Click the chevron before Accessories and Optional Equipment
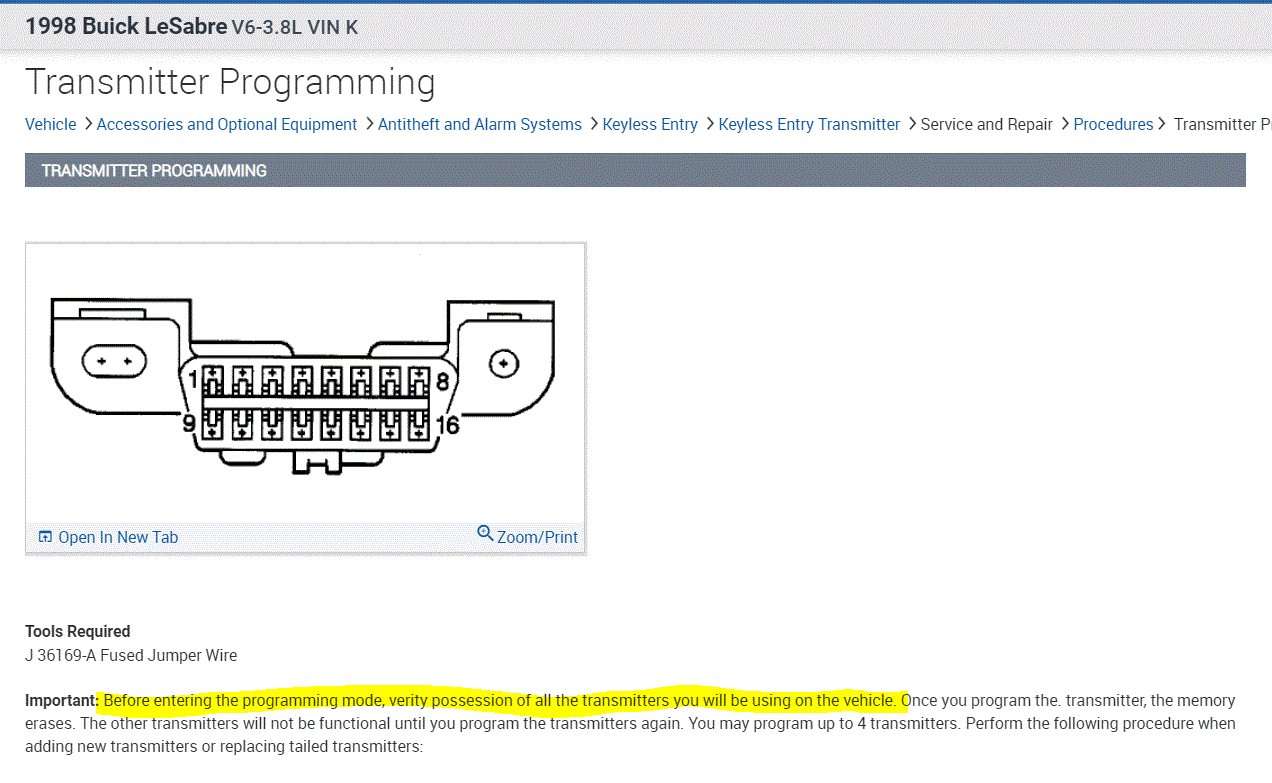This screenshot has width=1272, height=783. coord(87,124)
